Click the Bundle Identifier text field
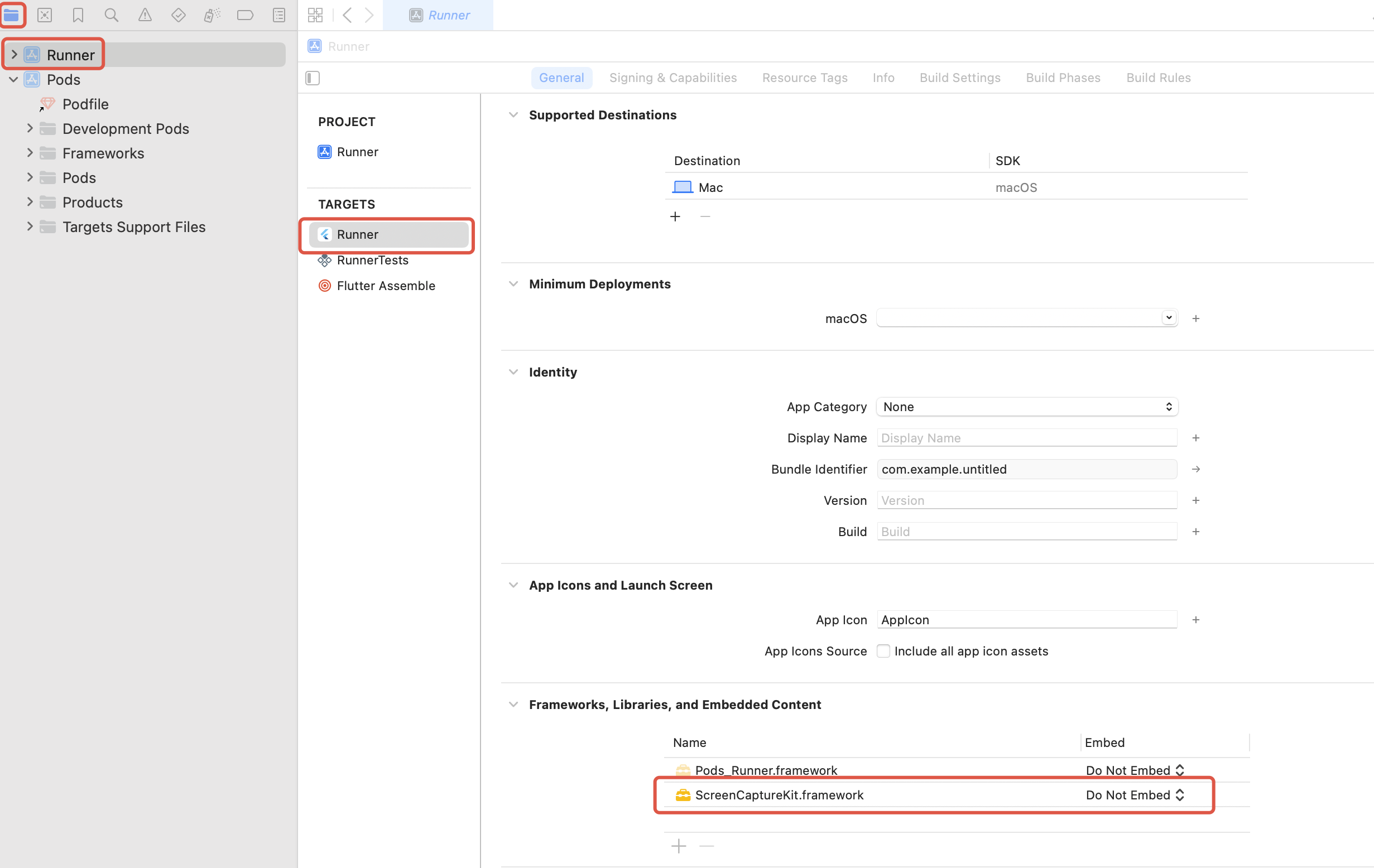The image size is (1374, 868). (x=1026, y=469)
